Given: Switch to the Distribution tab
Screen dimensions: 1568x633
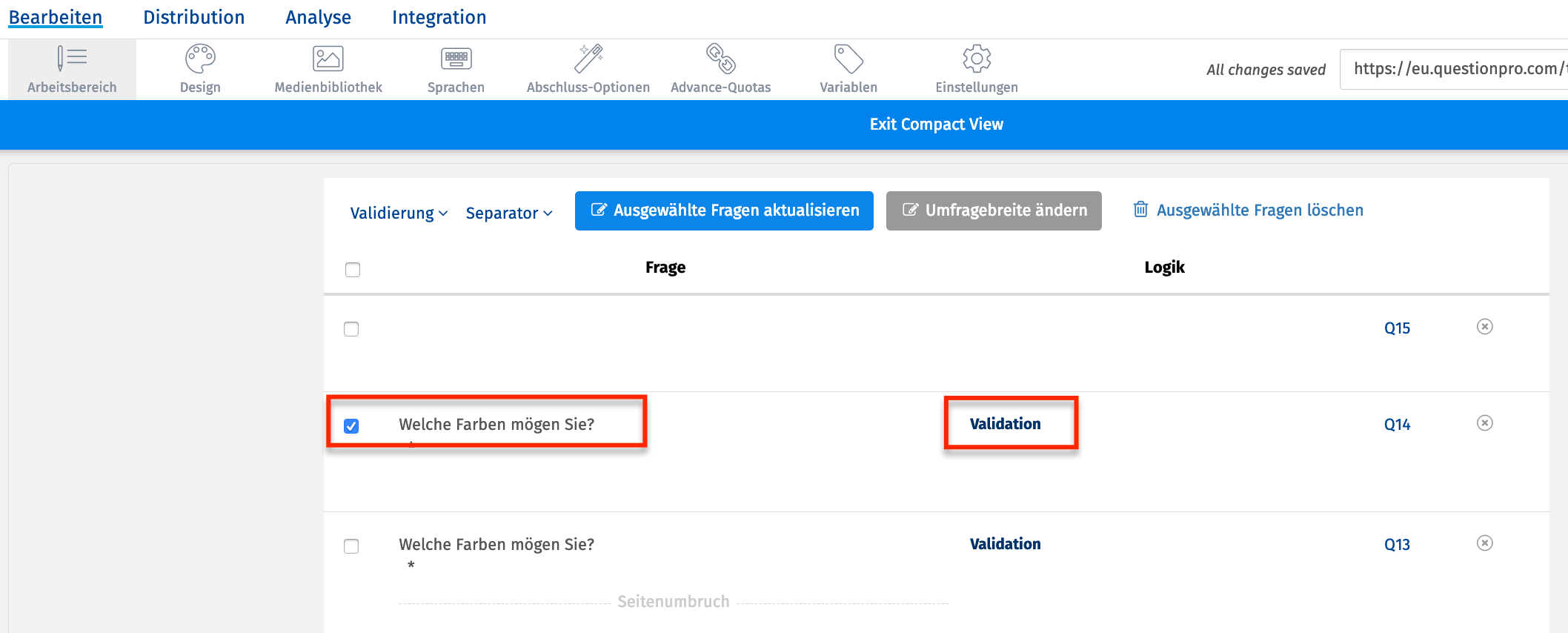Looking at the screenshot, I should tap(193, 18).
